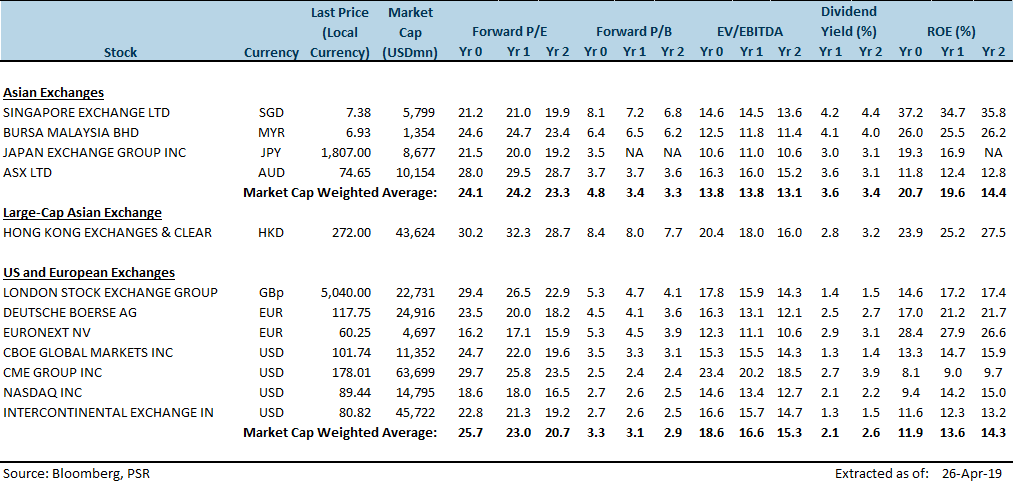
Task: Select London Stock Exchange's price "5,040.00"
Action: [345, 292]
